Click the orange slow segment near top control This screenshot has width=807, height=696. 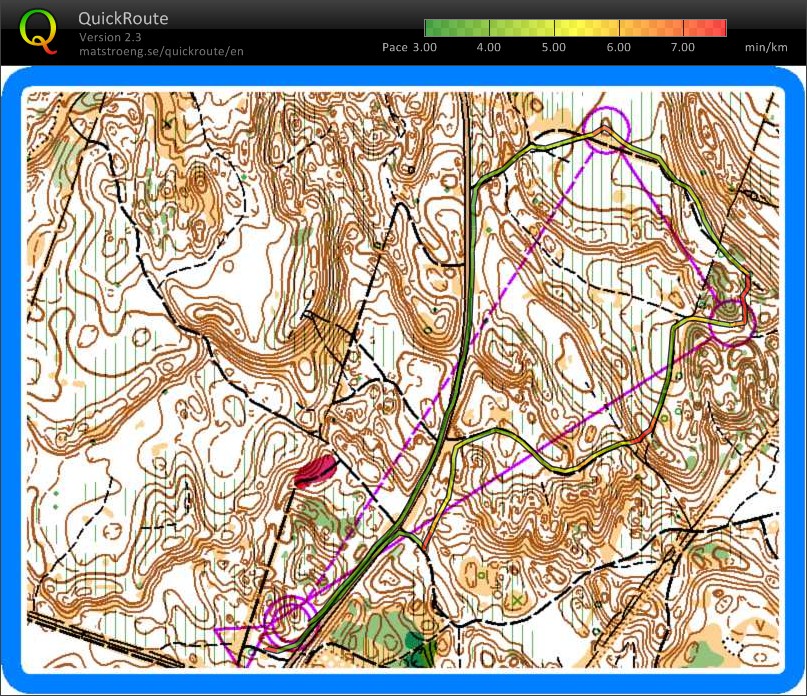pyautogui.click(x=603, y=131)
